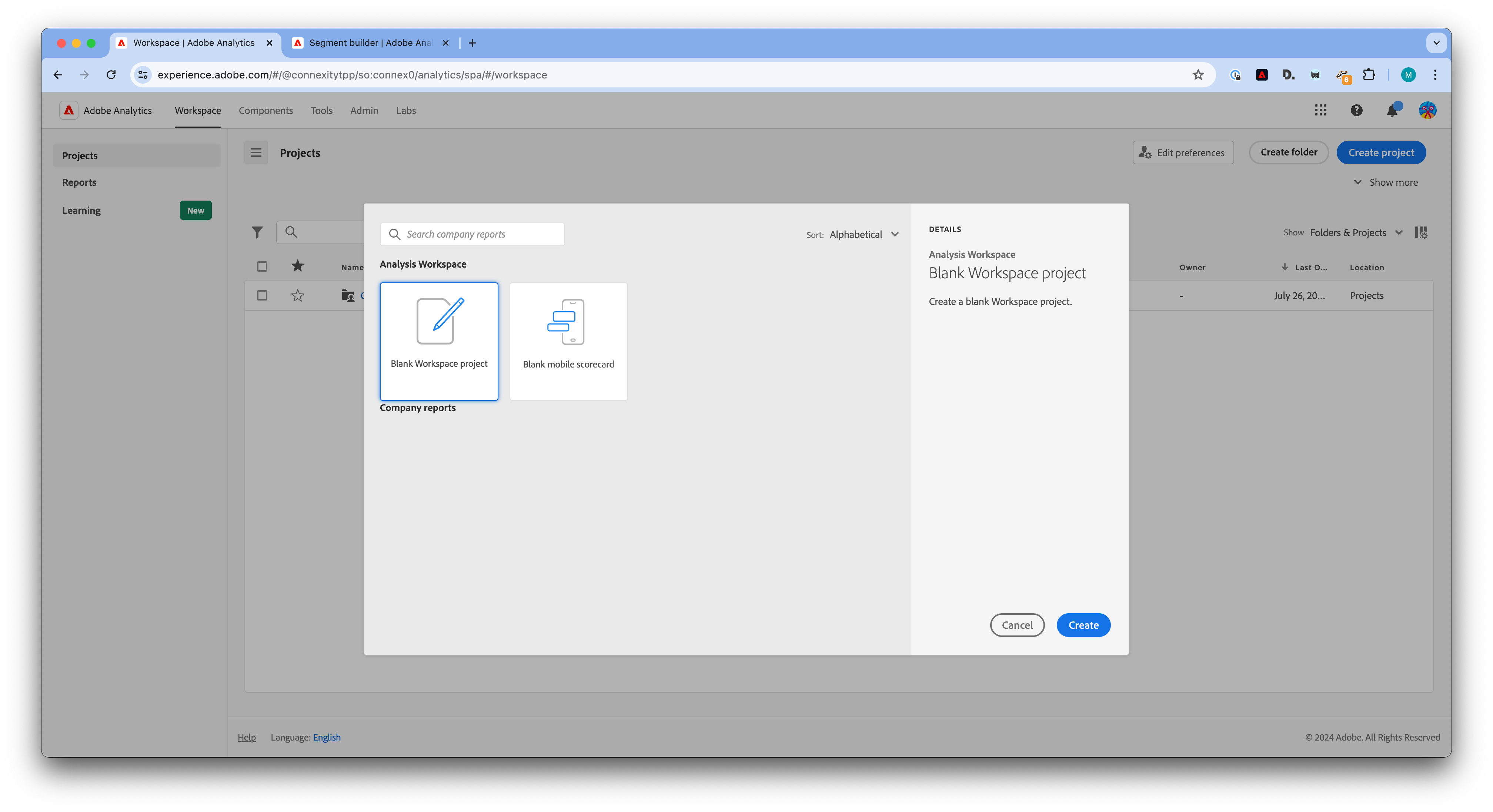Open a new browser tab
This screenshot has width=1493, height=812.
pos(472,43)
